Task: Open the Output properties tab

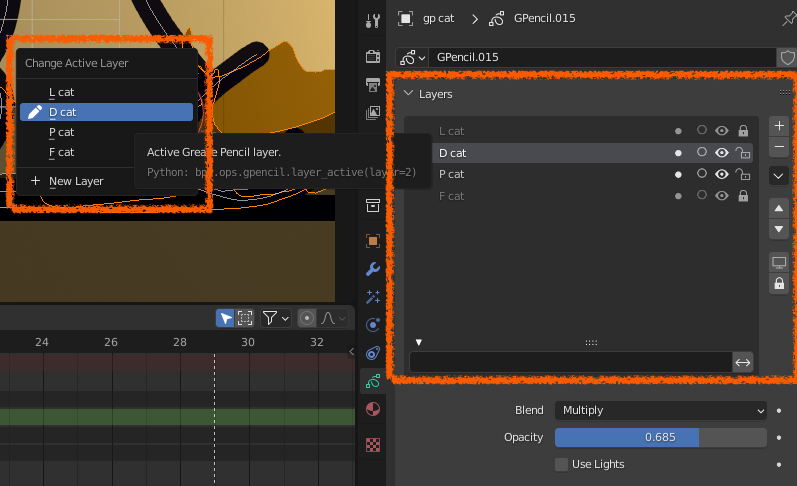Action: 373,84
